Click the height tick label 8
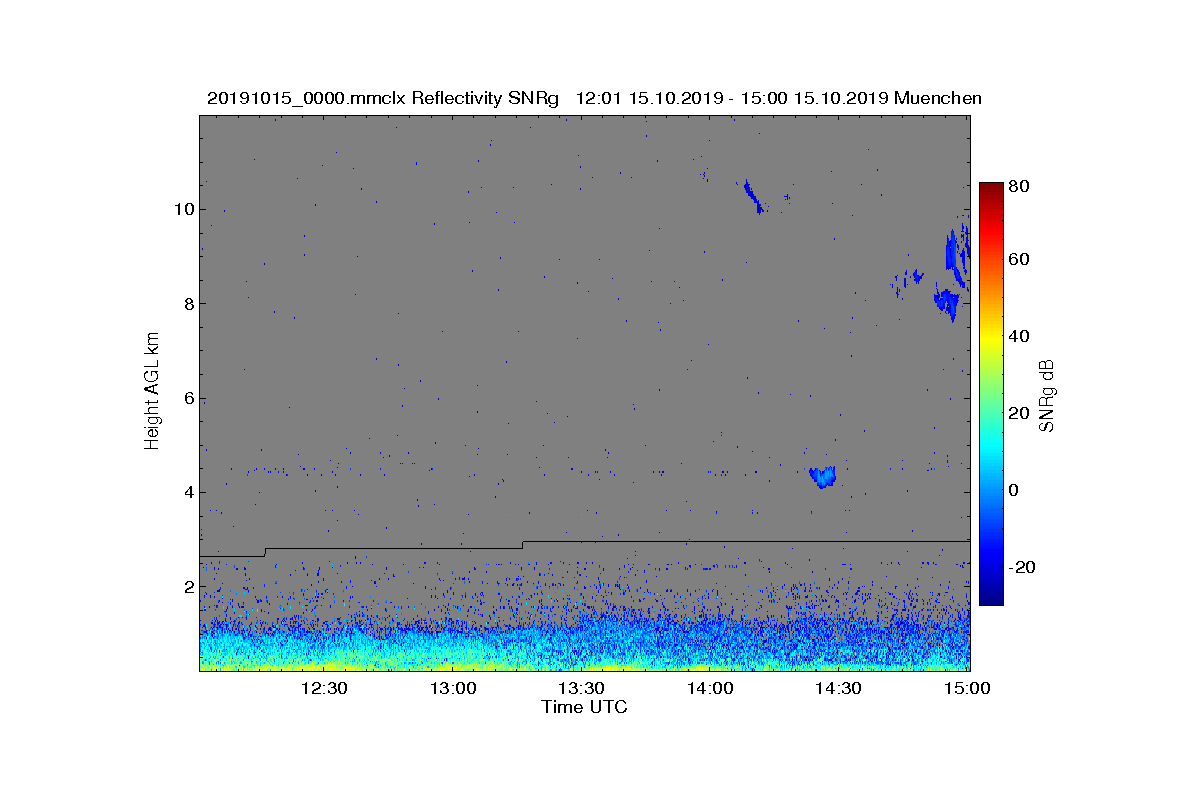This screenshot has width=1200, height=800. click(x=188, y=304)
